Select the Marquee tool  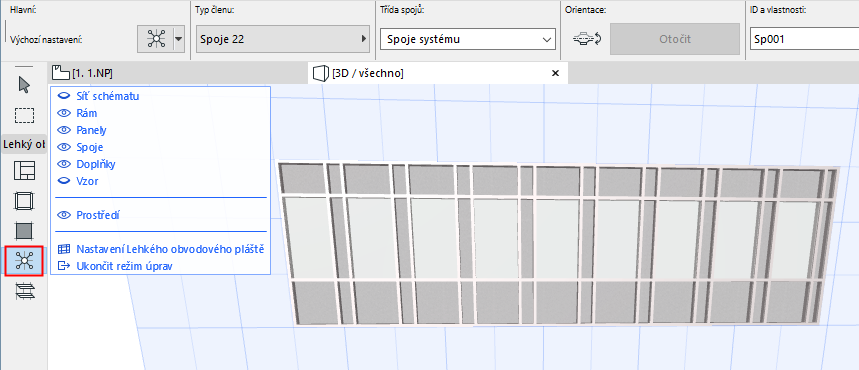click(24, 116)
